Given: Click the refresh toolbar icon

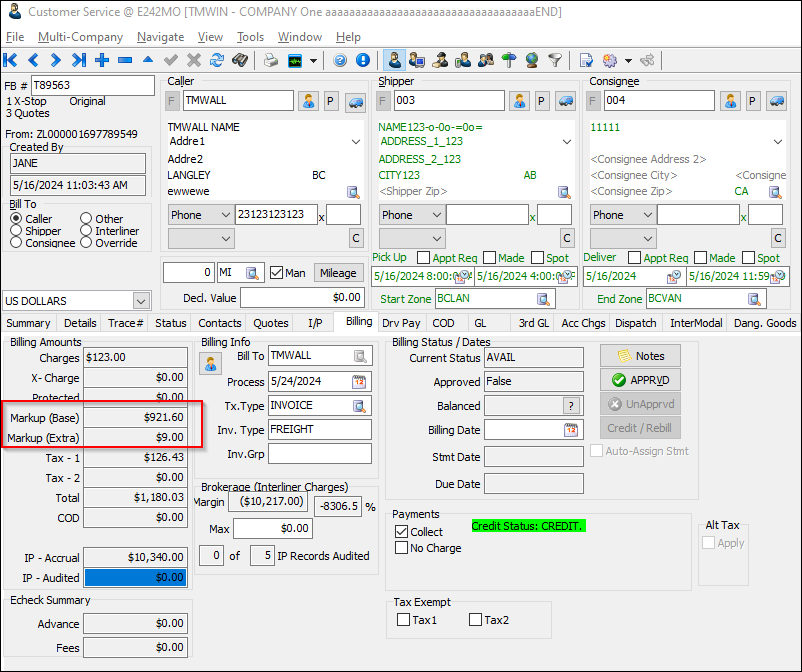Looking at the screenshot, I should (x=217, y=60).
